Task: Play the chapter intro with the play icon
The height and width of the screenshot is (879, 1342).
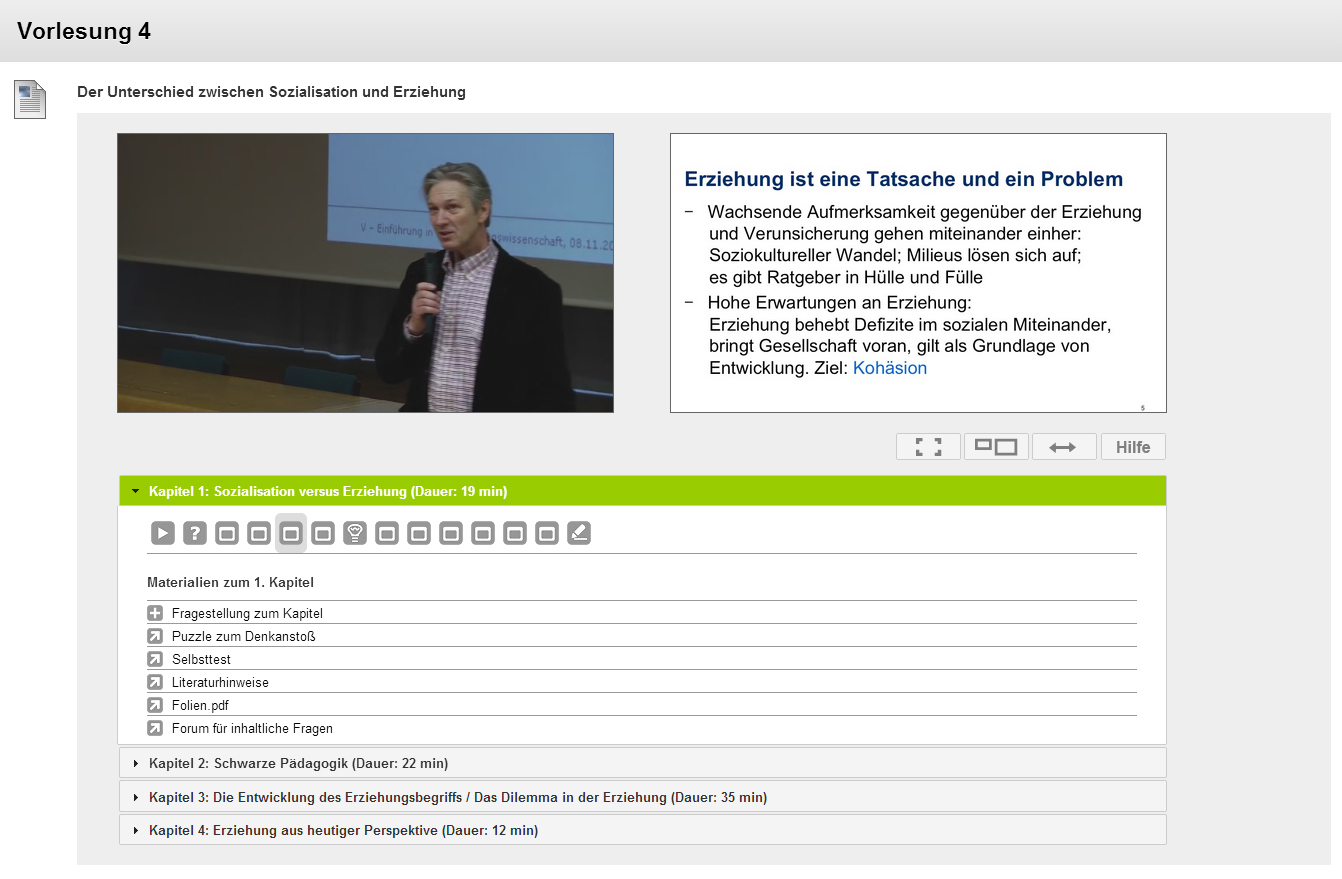Action: click(163, 533)
